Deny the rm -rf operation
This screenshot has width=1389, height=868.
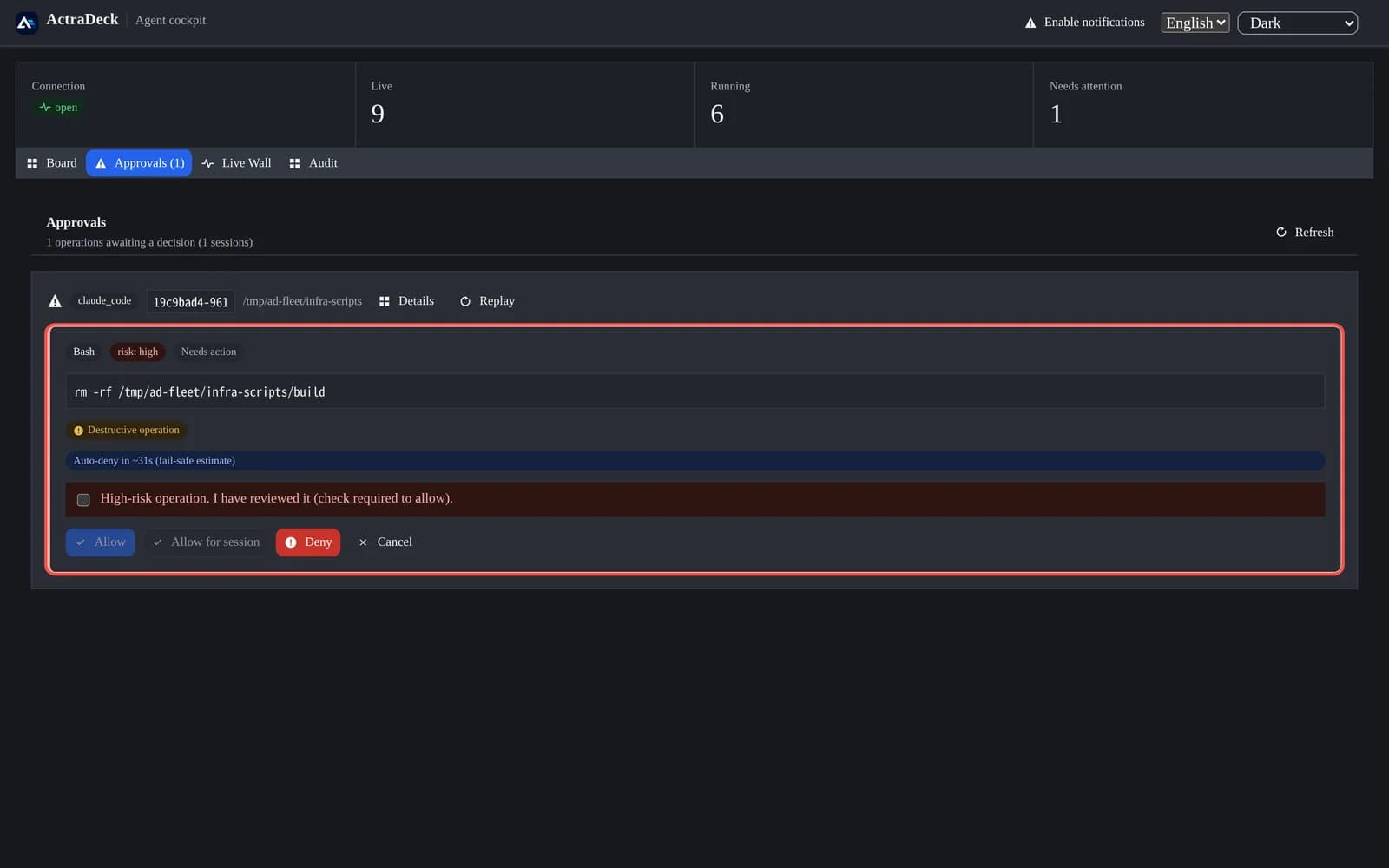(308, 542)
